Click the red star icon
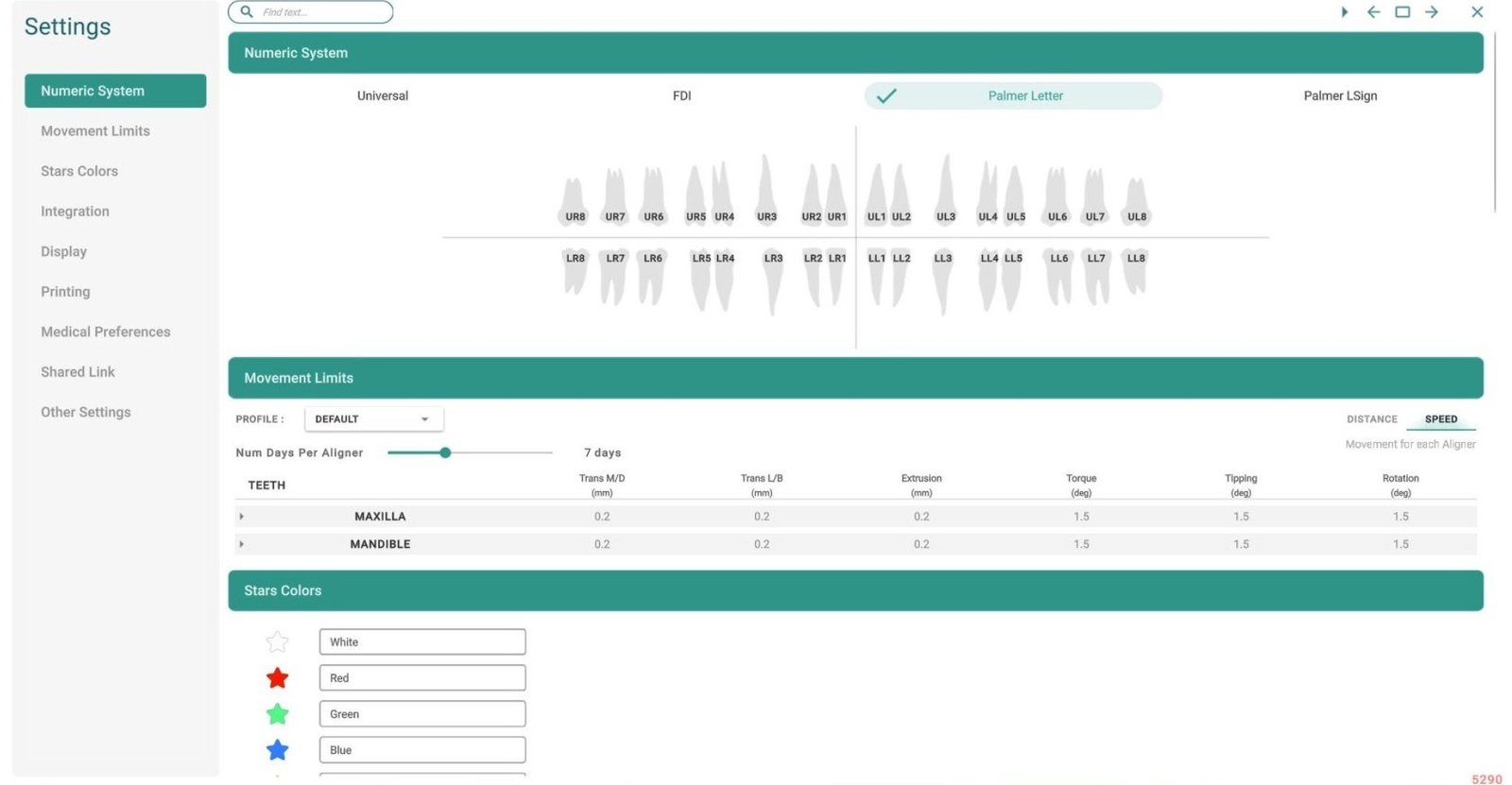Image resolution: width=1512 pixels, height=785 pixels. tap(277, 678)
